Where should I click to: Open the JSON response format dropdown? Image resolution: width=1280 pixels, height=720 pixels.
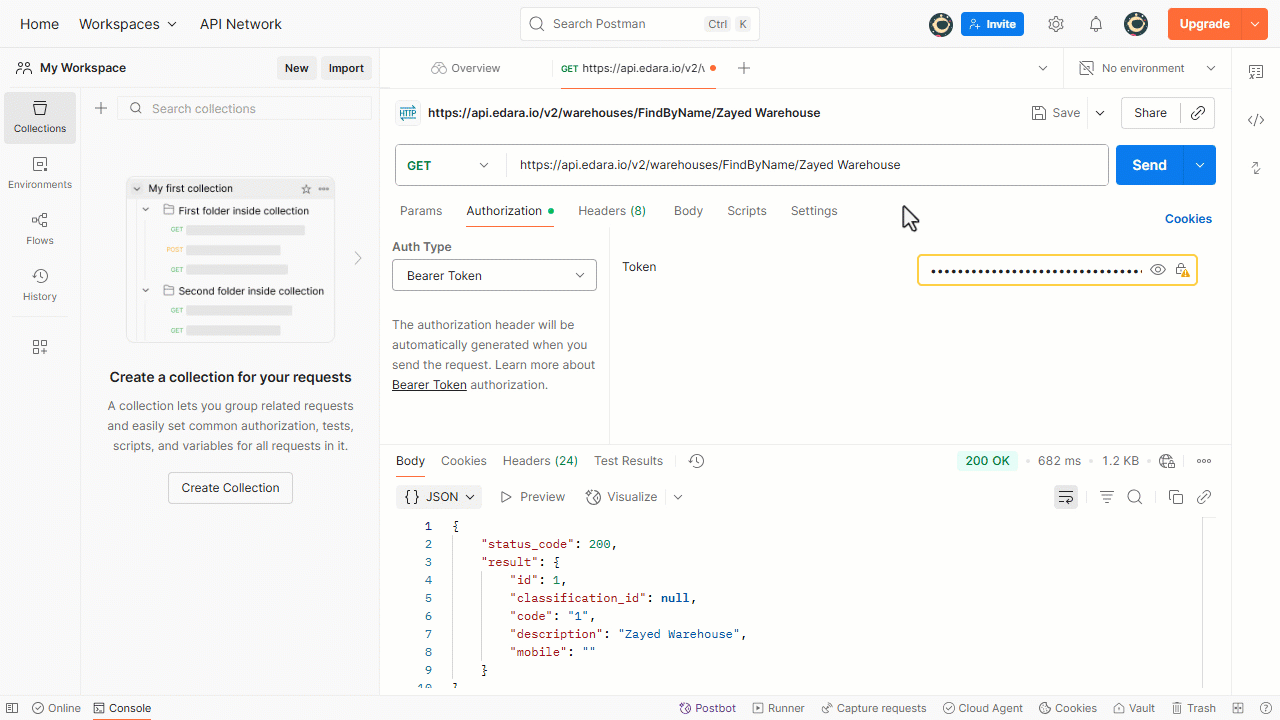click(x=439, y=497)
